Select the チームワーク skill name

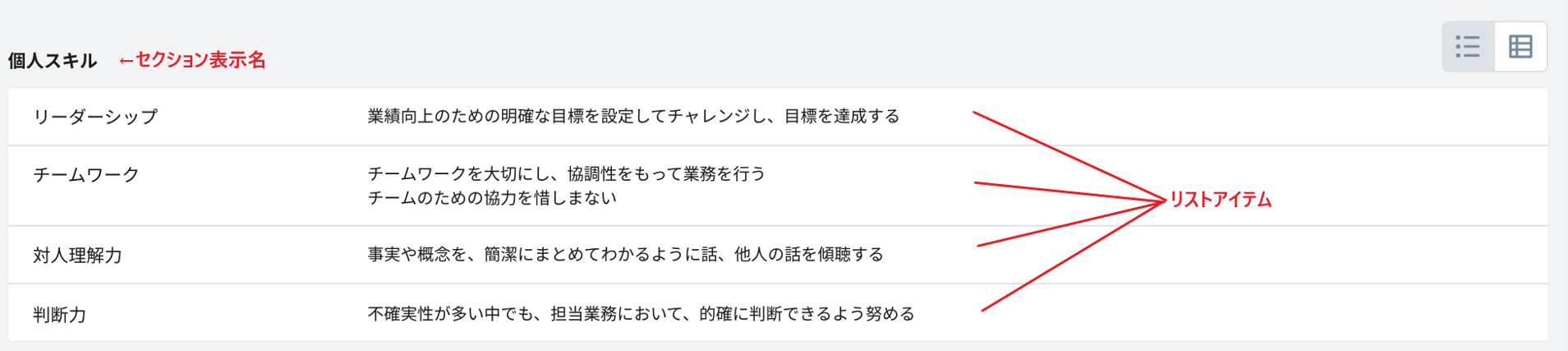coord(86,174)
